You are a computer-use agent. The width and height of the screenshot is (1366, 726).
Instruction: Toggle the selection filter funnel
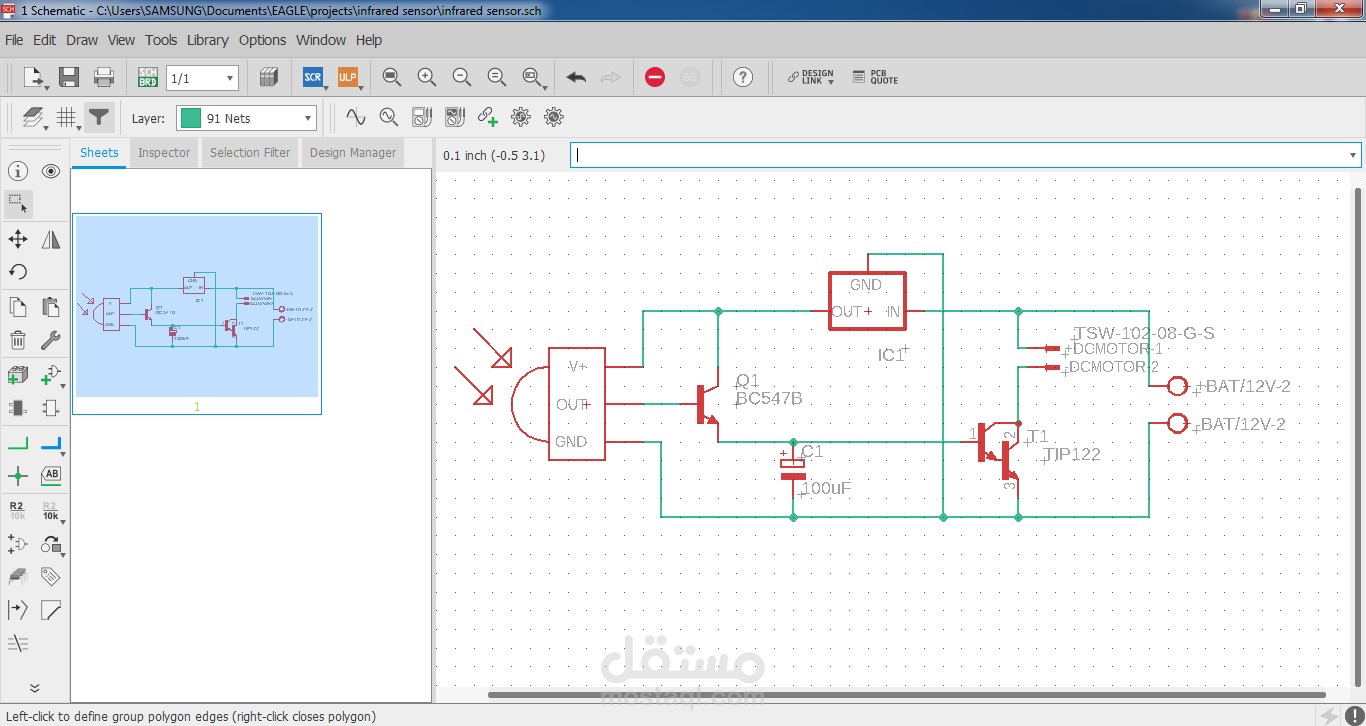click(97, 117)
